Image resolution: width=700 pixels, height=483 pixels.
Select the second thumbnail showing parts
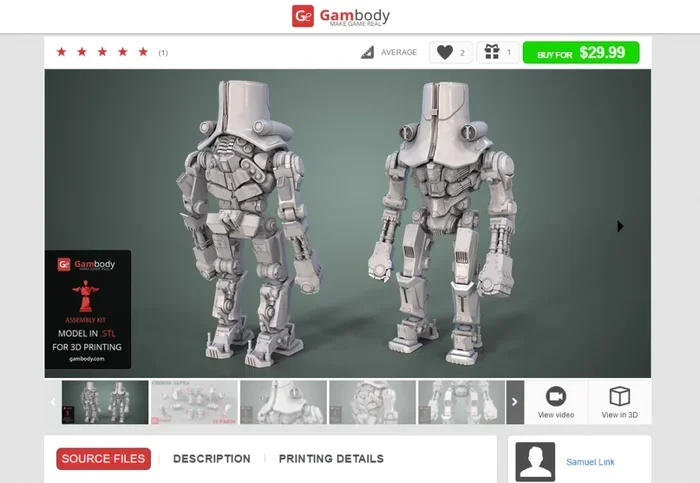click(x=194, y=402)
